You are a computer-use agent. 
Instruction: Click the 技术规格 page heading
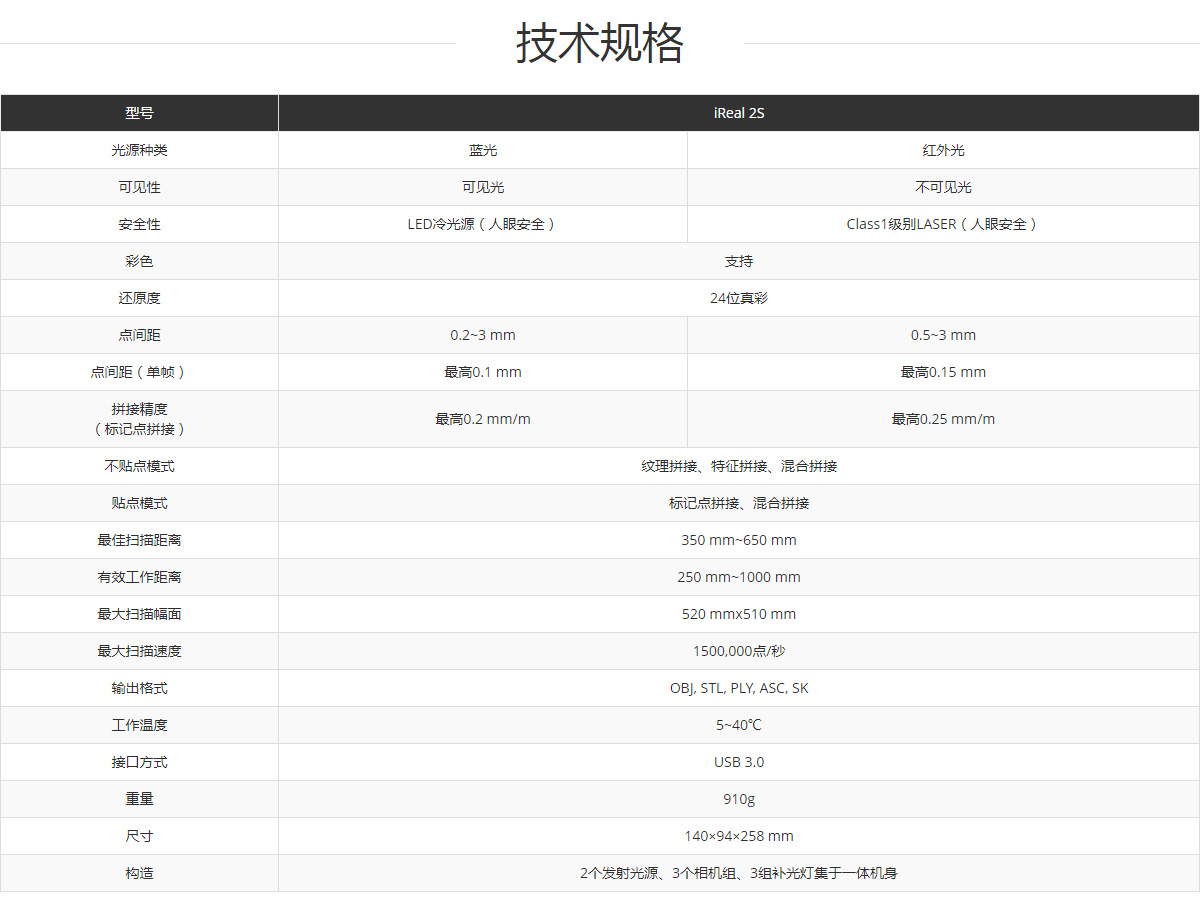(599, 44)
